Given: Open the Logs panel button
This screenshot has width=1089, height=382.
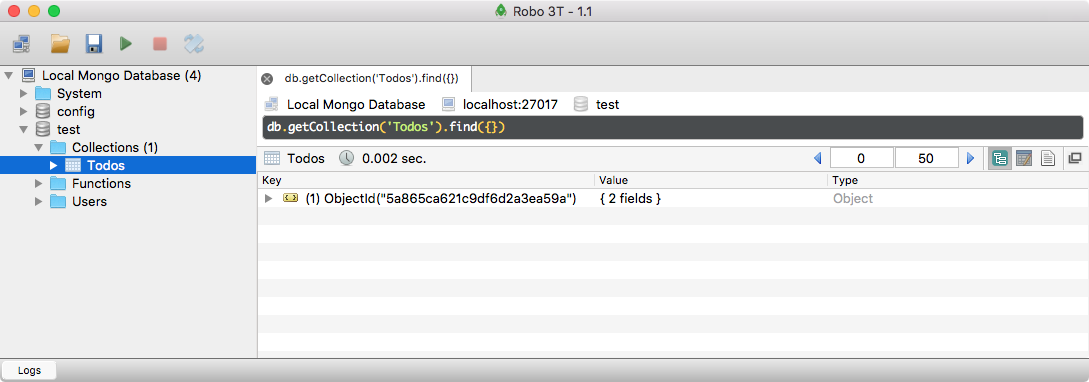Looking at the screenshot, I should [x=29, y=370].
